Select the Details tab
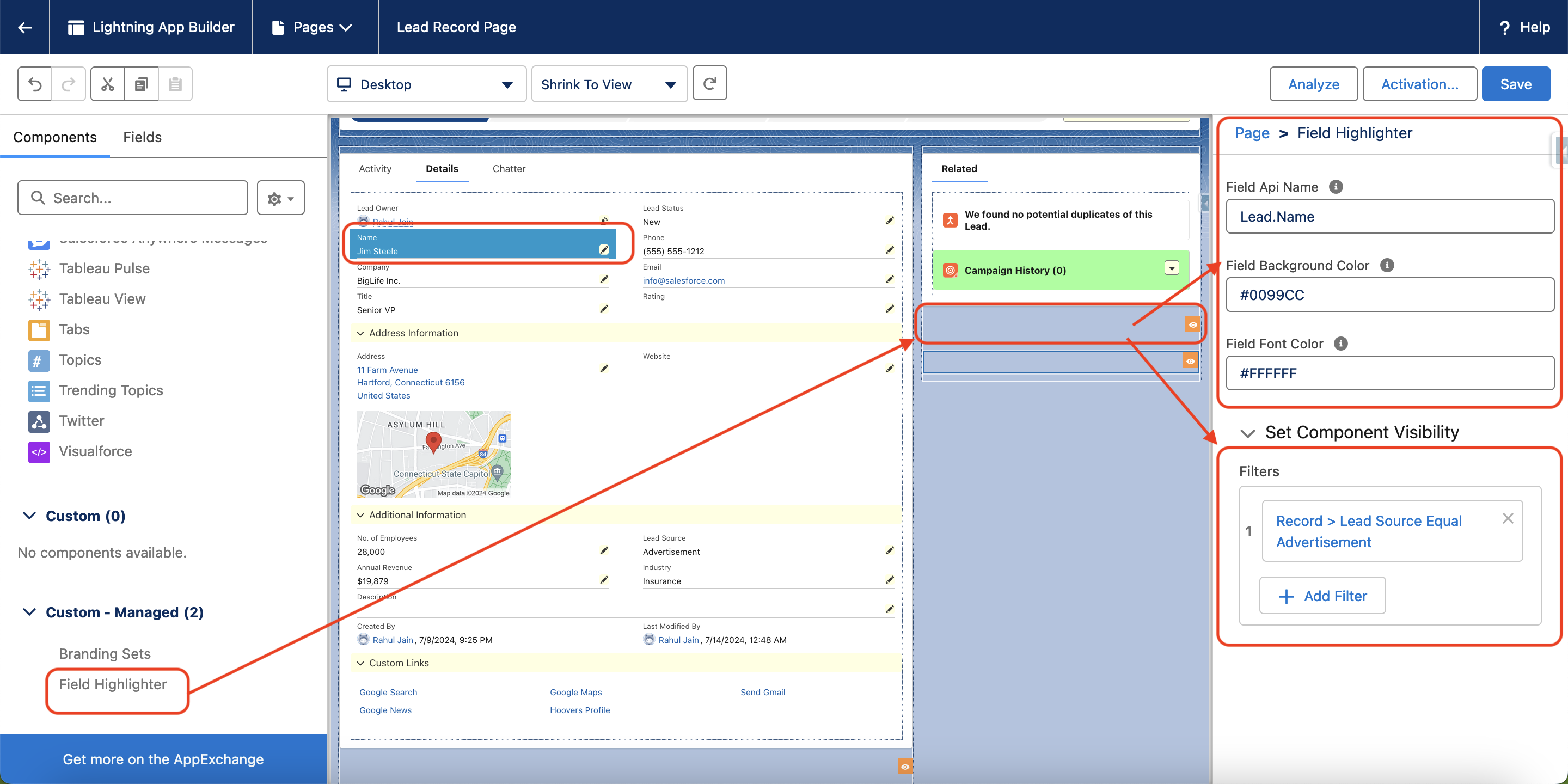This screenshot has width=1568, height=784. click(442, 169)
